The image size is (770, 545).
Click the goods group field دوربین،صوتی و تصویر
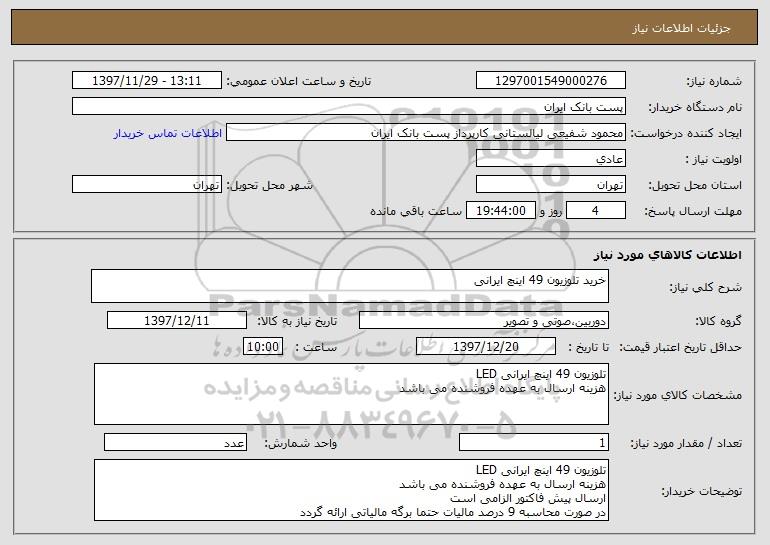484,321
